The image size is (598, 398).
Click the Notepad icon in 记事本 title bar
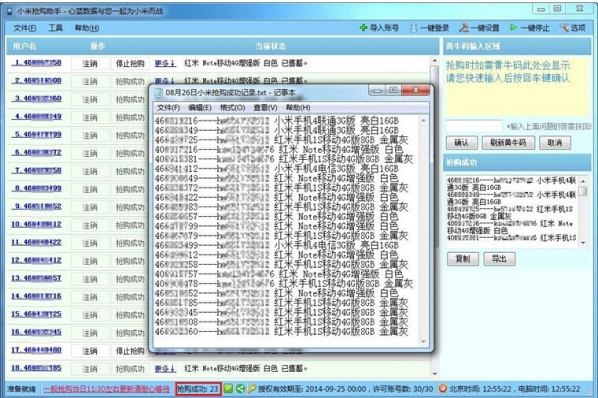pos(158,92)
